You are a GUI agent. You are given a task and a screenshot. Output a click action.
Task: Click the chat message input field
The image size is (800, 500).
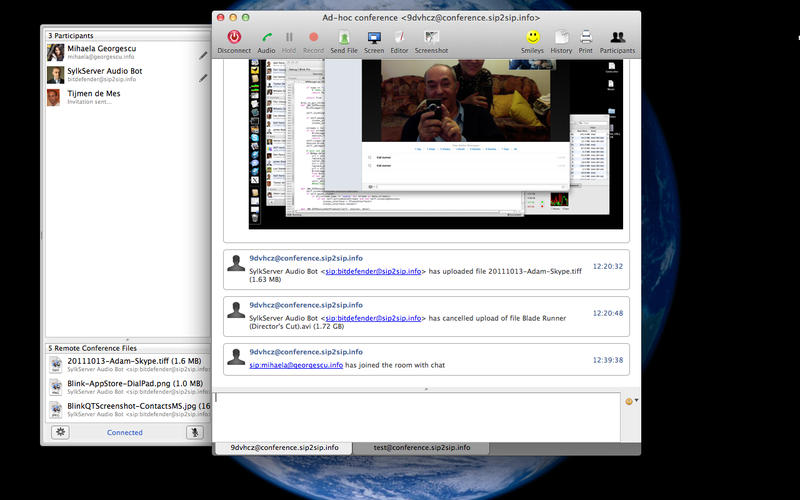(x=416, y=416)
